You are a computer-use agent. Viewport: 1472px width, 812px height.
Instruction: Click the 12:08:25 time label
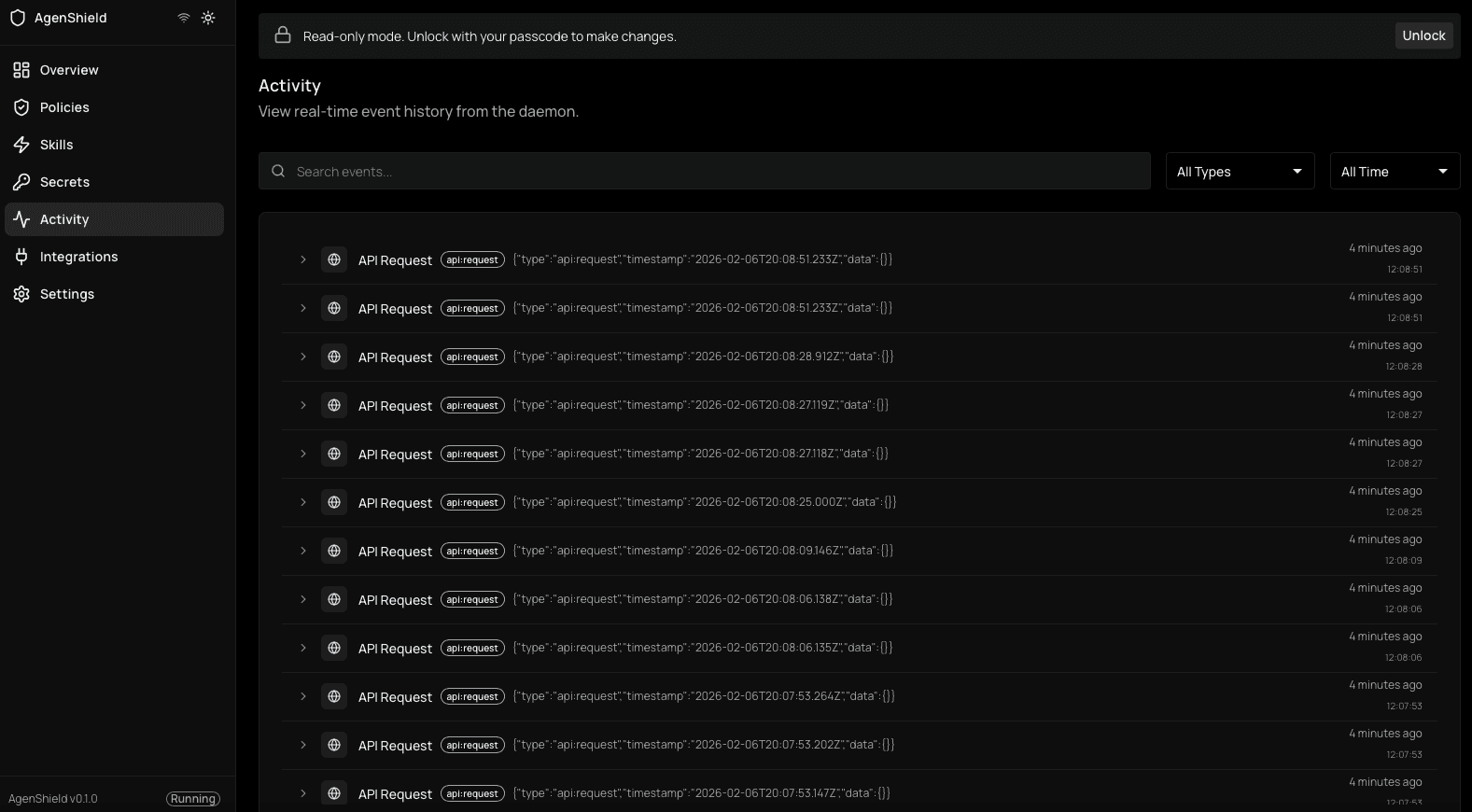pyautogui.click(x=1404, y=512)
